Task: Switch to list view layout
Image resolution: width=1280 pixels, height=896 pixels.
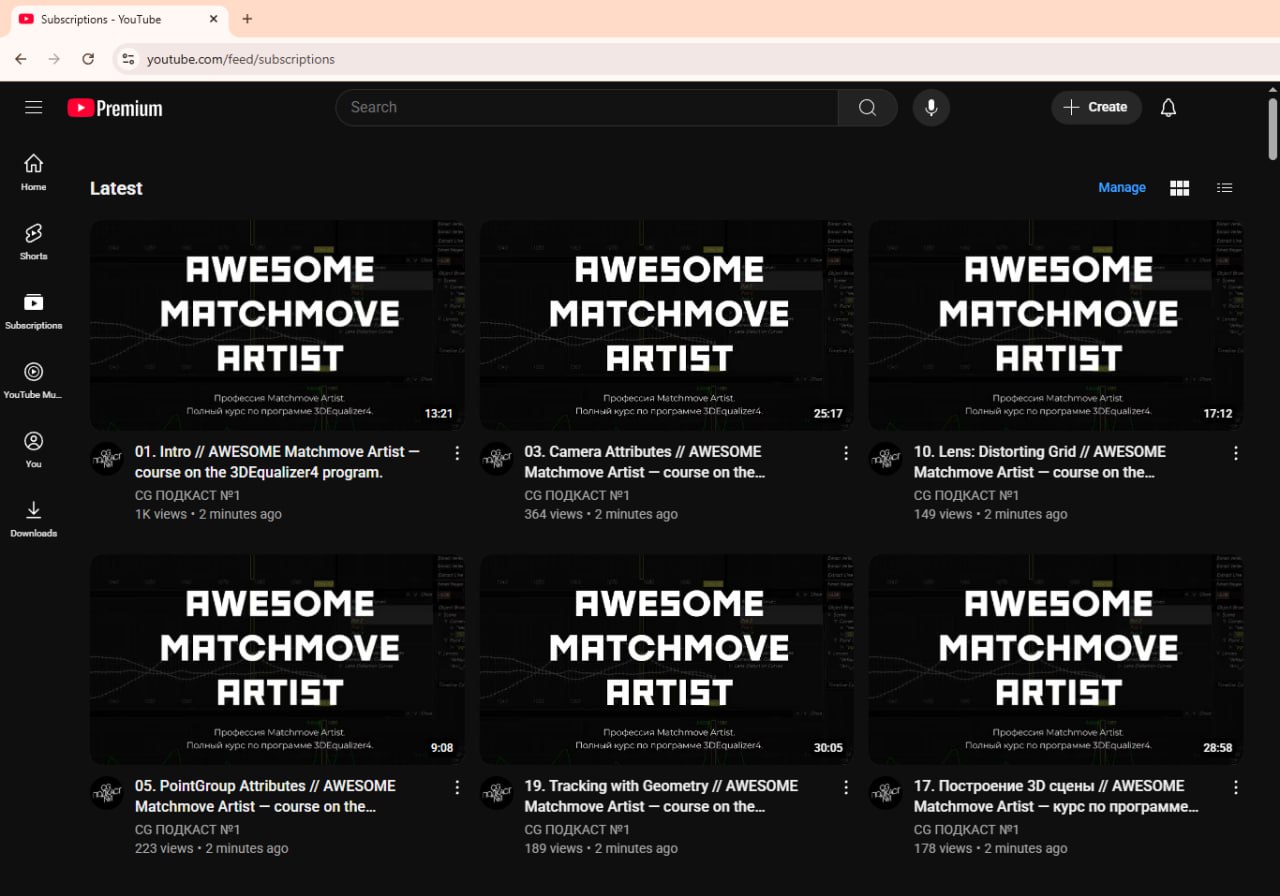Action: [1225, 188]
